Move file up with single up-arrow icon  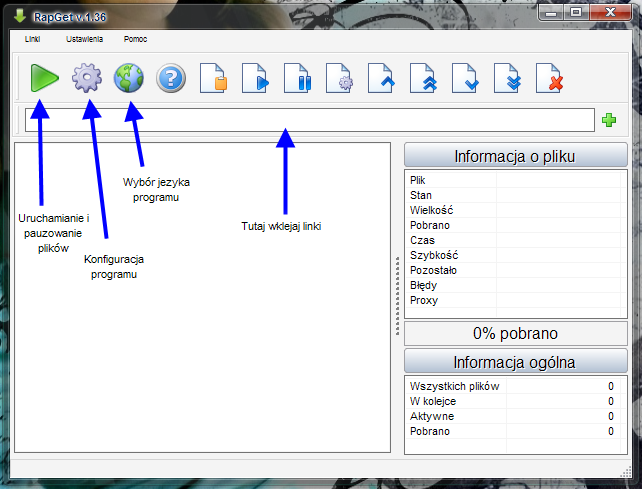(x=382, y=78)
